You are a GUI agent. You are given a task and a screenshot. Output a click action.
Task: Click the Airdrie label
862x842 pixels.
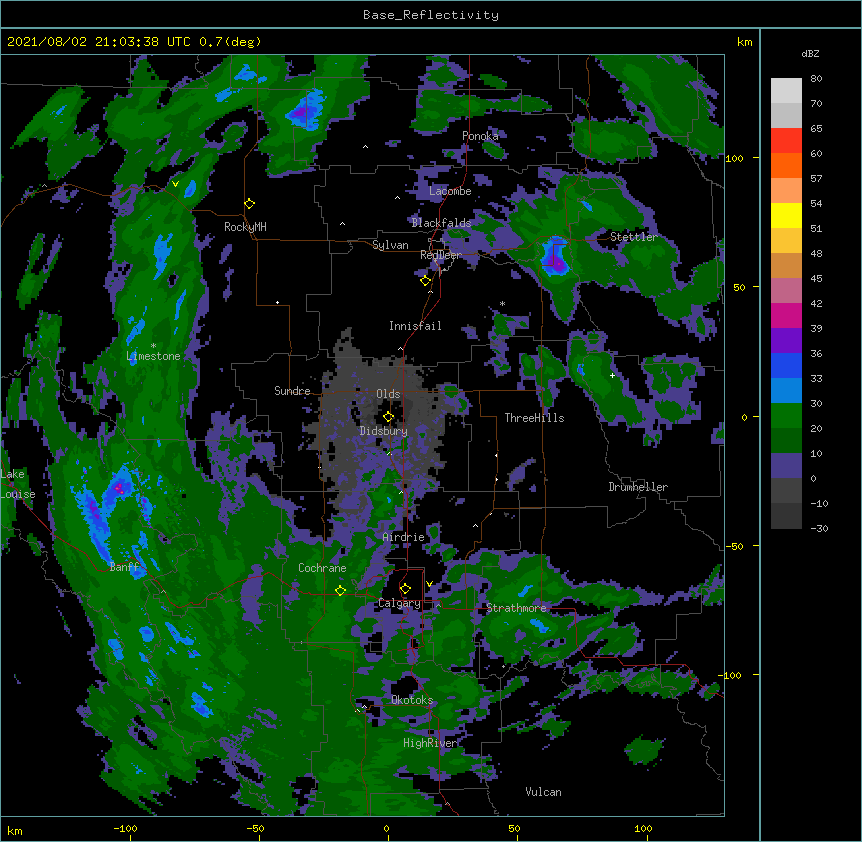404,537
